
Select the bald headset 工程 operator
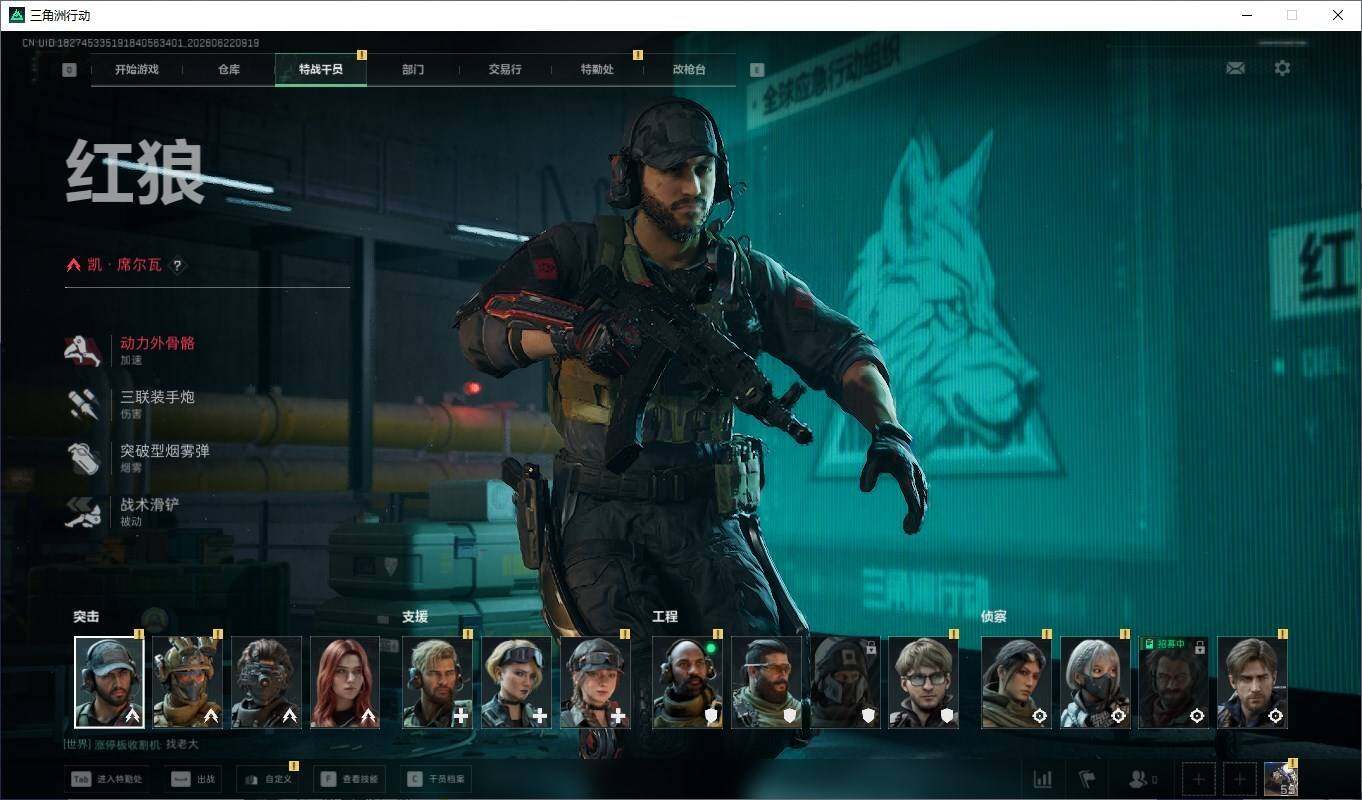click(x=687, y=682)
